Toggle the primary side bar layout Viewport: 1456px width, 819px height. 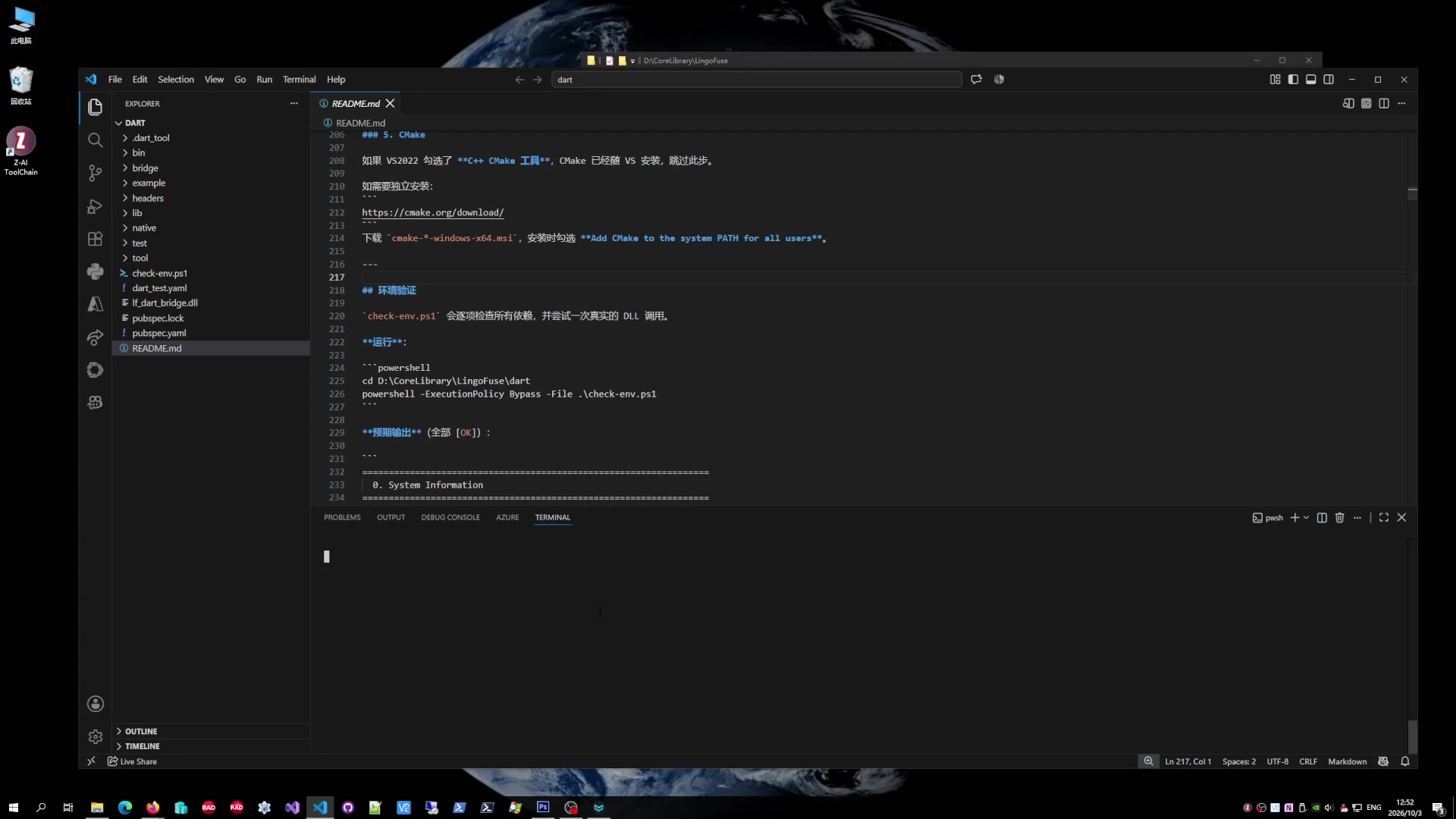(1293, 80)
